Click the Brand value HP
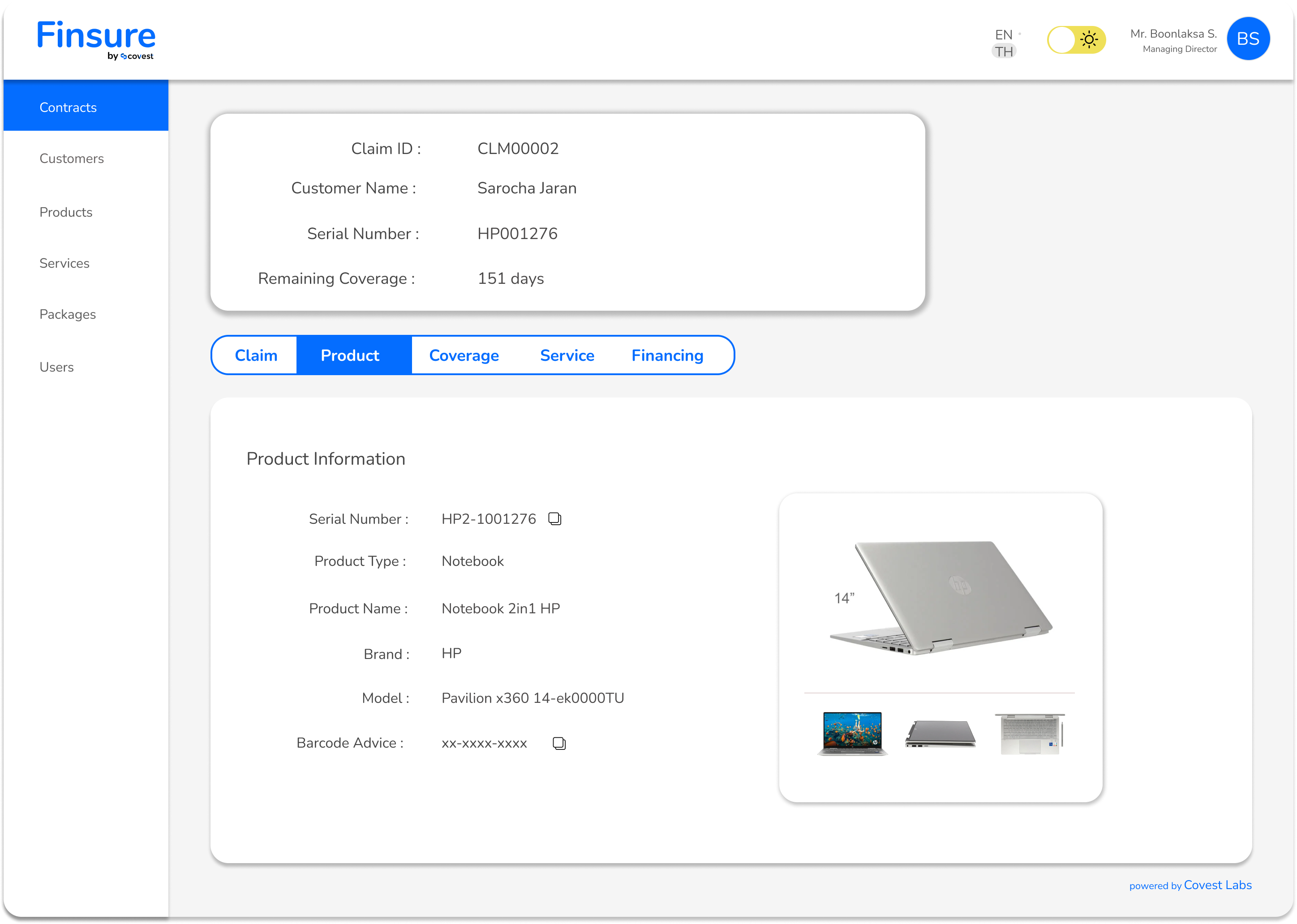1297x924 pixels. pos(451,653)
